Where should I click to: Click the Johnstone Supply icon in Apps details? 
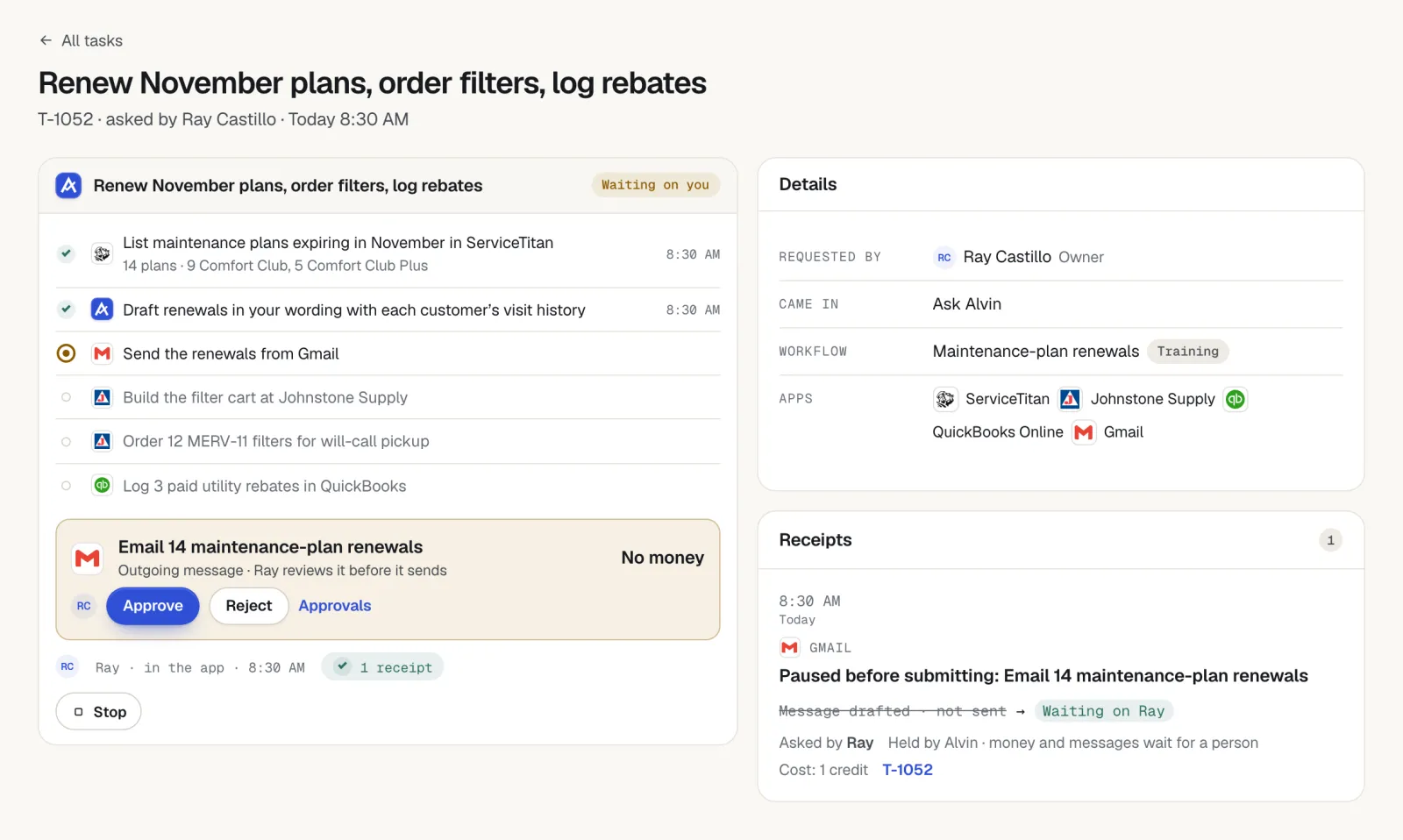(1070, 399)
